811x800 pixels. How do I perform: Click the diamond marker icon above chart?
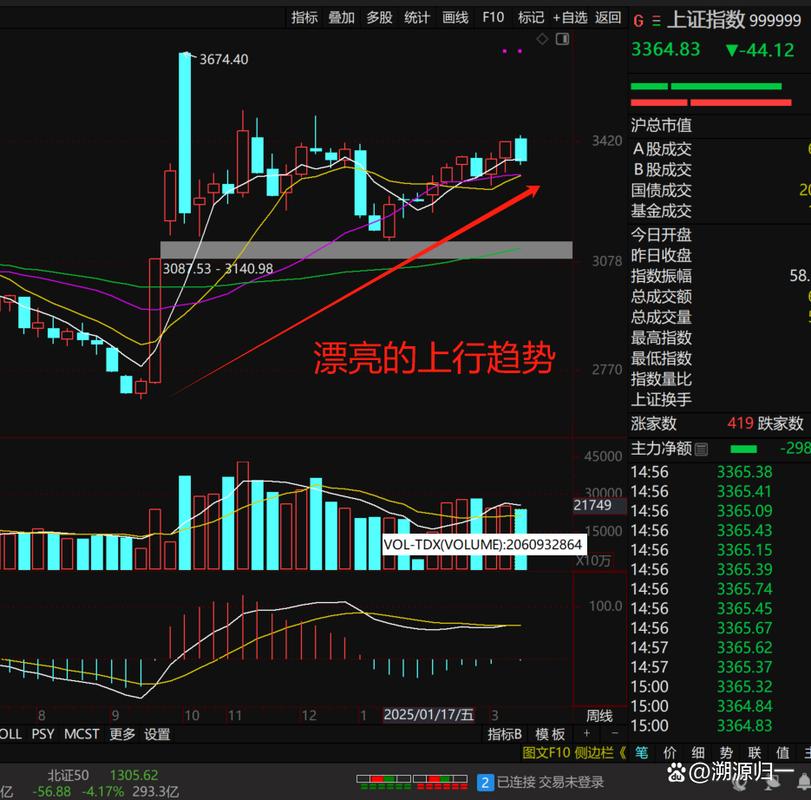[x=543, y=39]
